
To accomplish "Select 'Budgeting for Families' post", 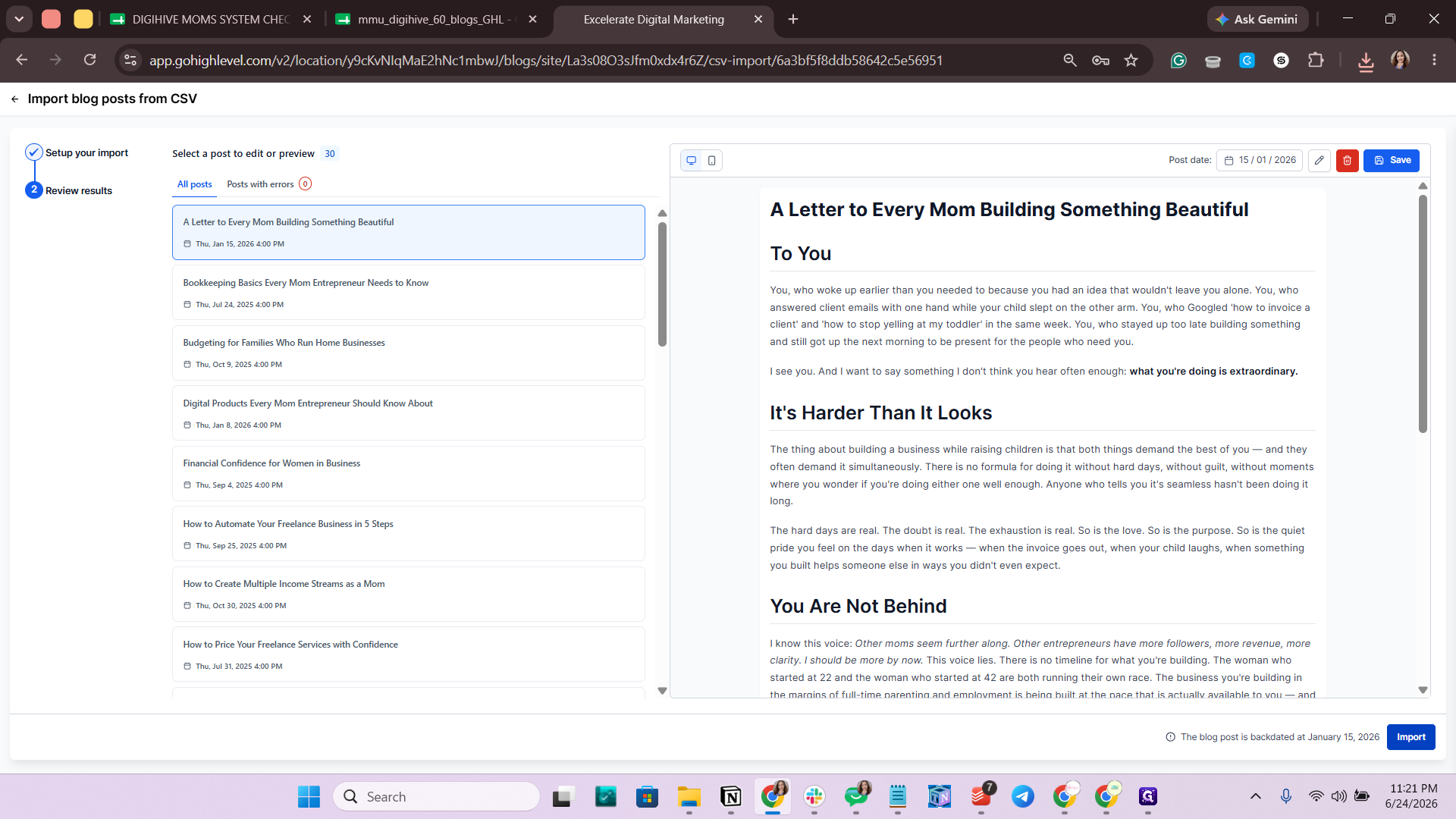I will click(409, 353).
